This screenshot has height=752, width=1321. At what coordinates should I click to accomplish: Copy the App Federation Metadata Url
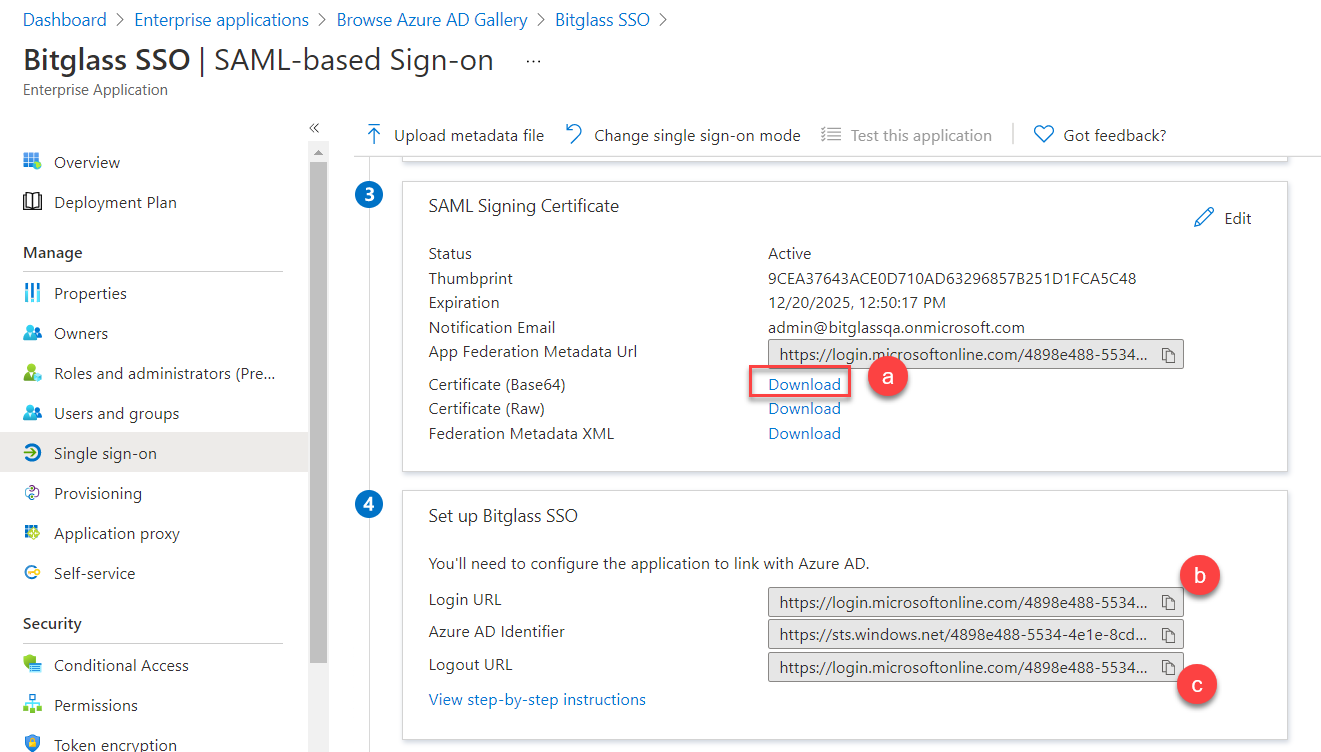(x=1168, y=353)
